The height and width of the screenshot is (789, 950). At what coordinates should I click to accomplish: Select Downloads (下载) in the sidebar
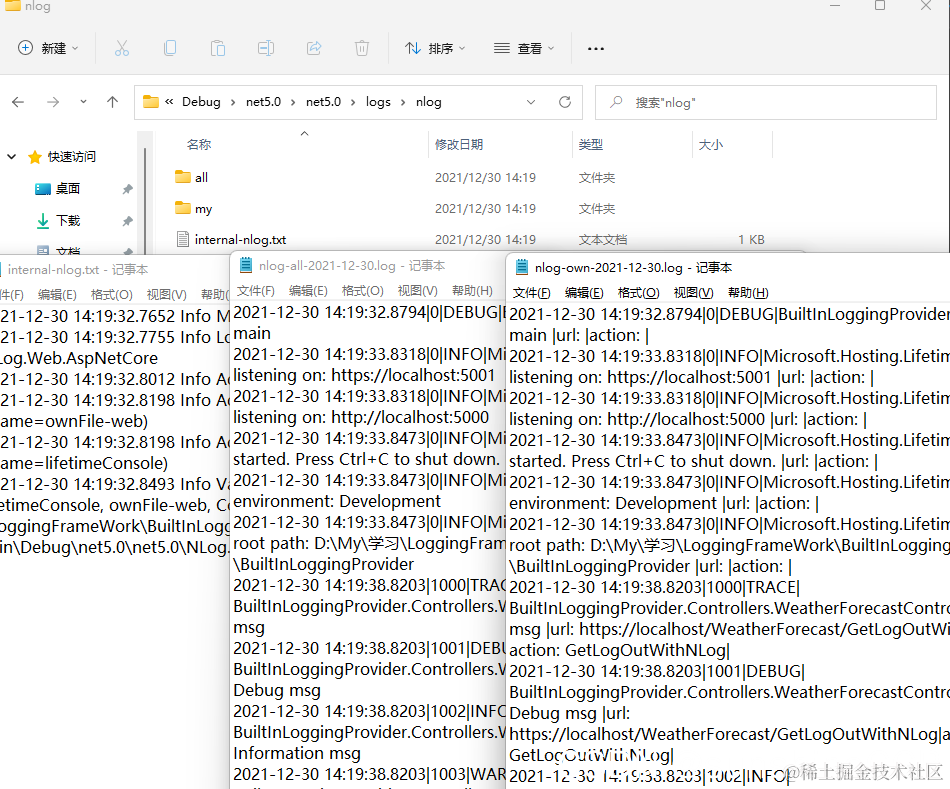pos(68,221)
